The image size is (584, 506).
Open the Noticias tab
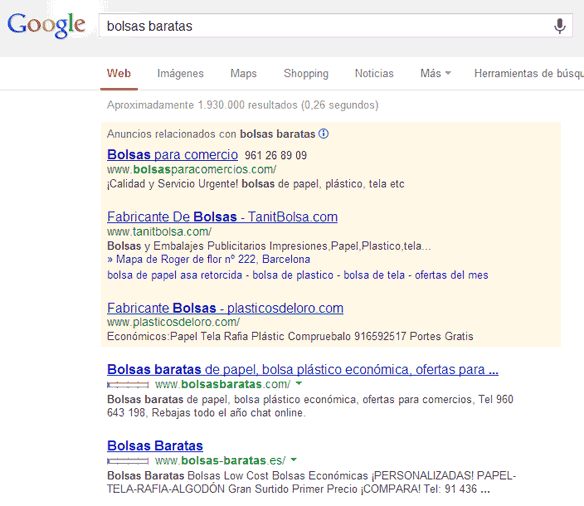pos(374,73)
